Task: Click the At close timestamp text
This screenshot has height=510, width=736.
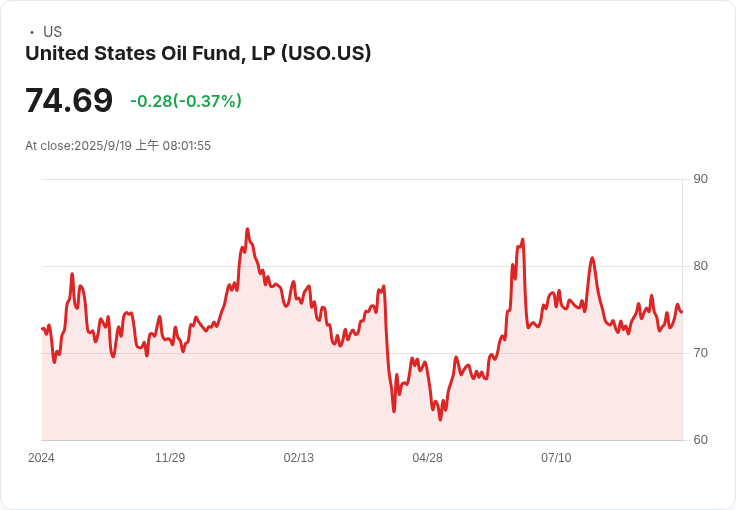Action: click(118, 146)
